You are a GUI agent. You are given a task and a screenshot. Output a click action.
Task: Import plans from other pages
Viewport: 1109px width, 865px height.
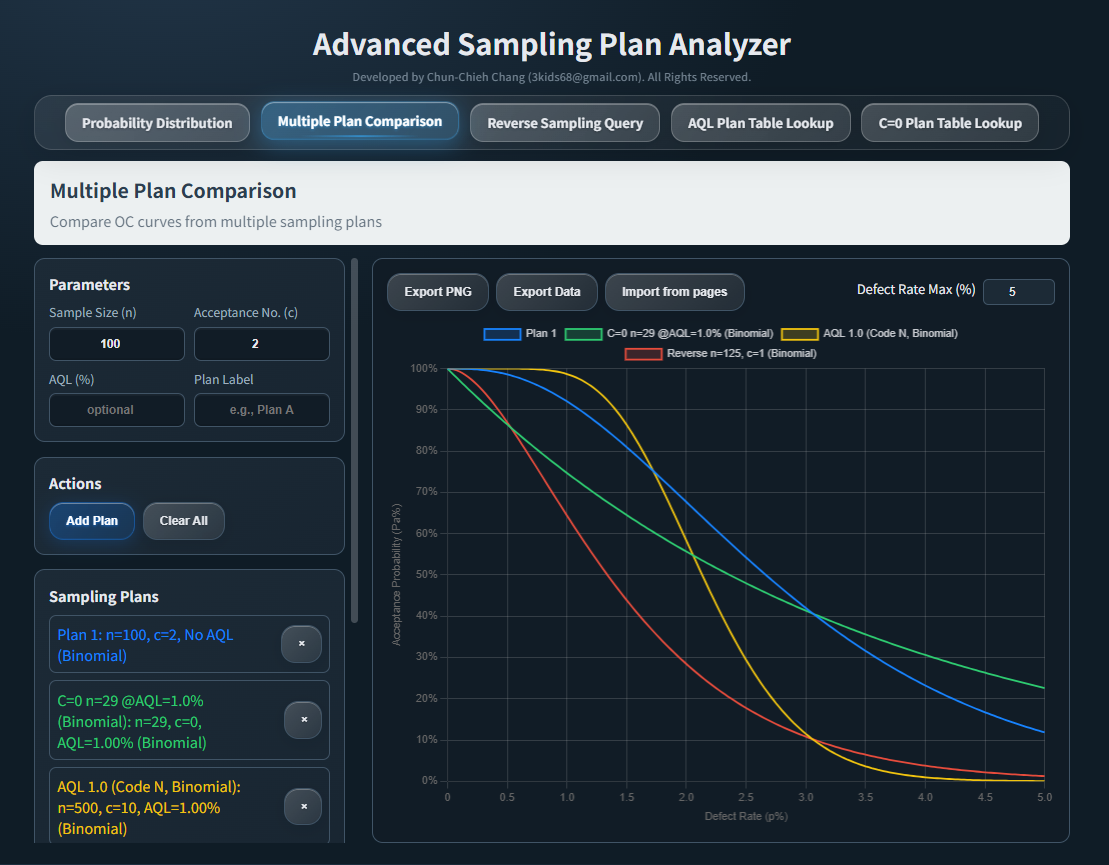[x=674, y=291]
